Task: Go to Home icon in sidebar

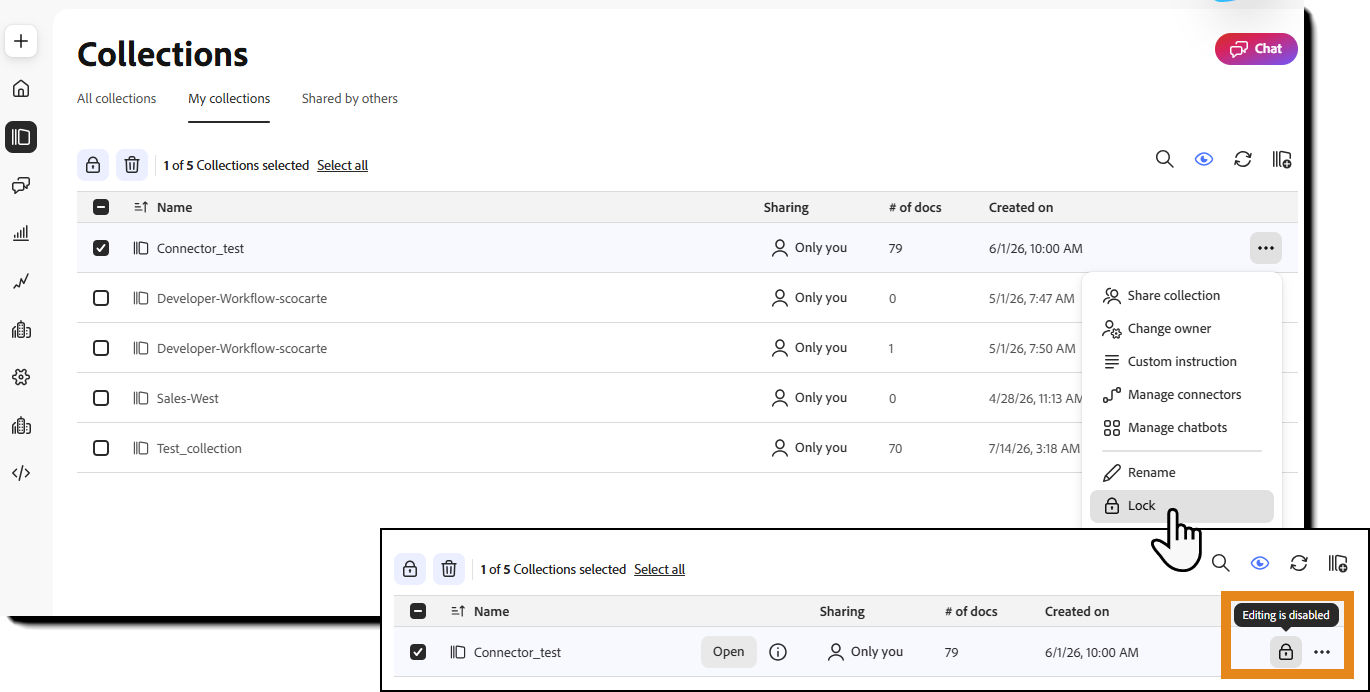Action: pyautogui.click(x=21, y=89)
